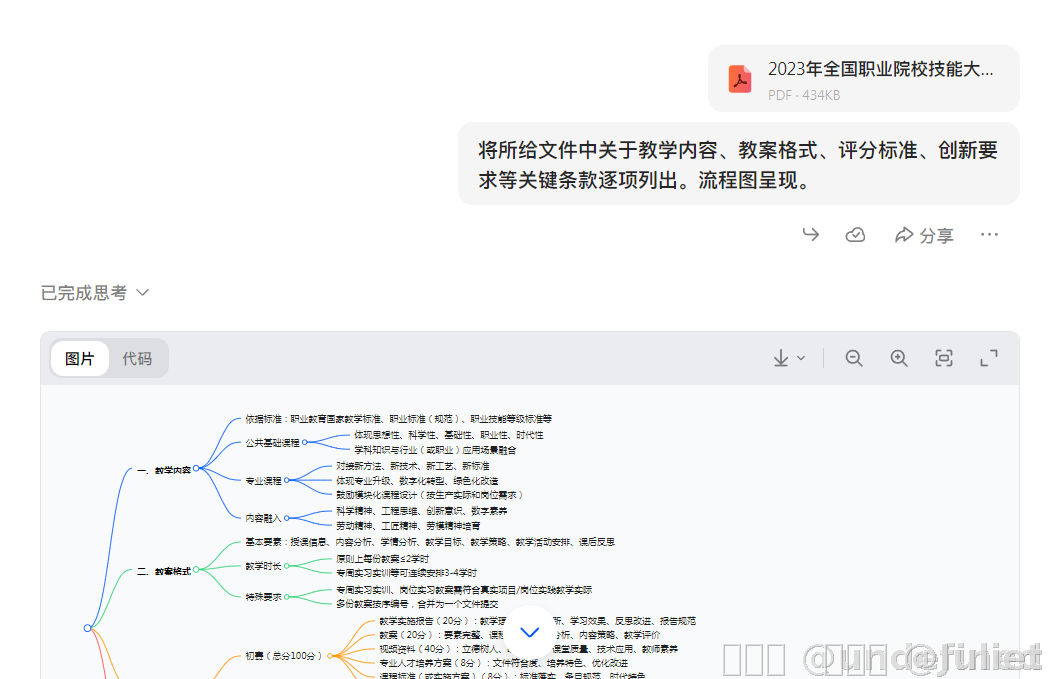Screen dimensions: 1062x679
Task: Click the red PDF file icon
Action: pos(740,79)
